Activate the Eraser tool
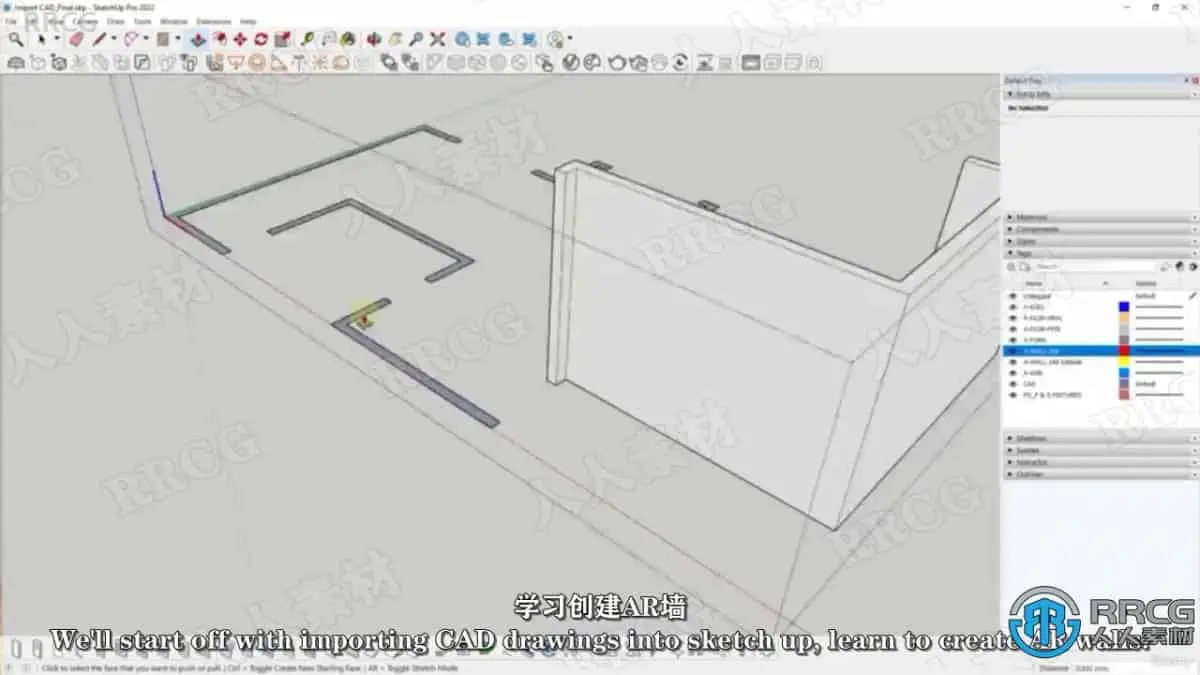 pyautogui.click(x=75, y=38)
